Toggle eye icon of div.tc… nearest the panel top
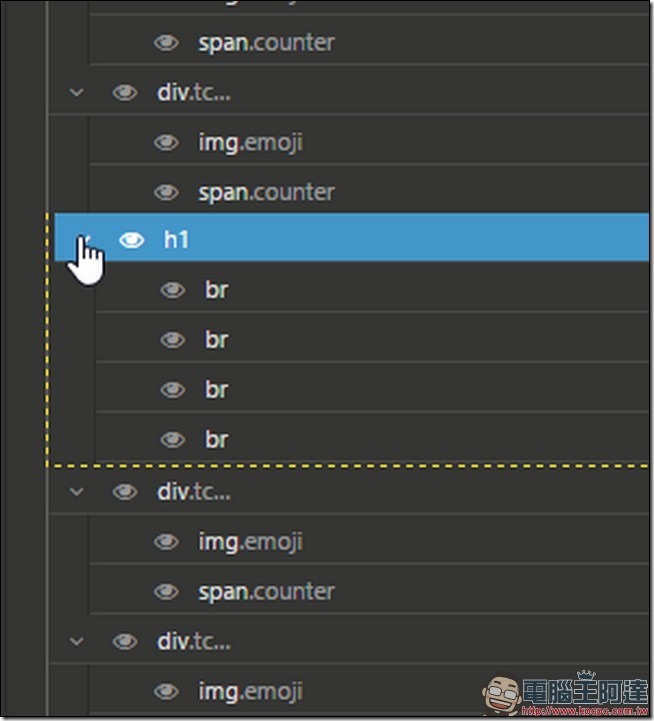The width and height of the screenshot is (654, 721). click(x=125, y=92)
